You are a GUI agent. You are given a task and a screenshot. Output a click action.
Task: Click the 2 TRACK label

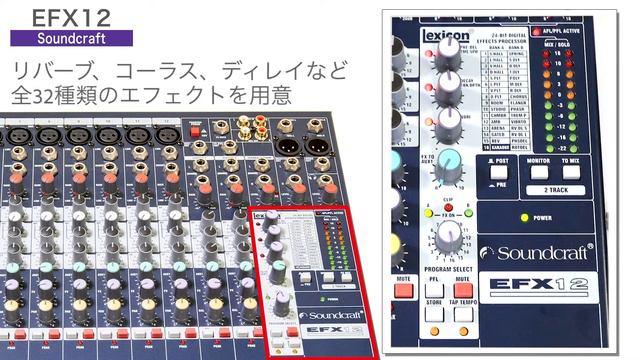click(x=556, y=190)
